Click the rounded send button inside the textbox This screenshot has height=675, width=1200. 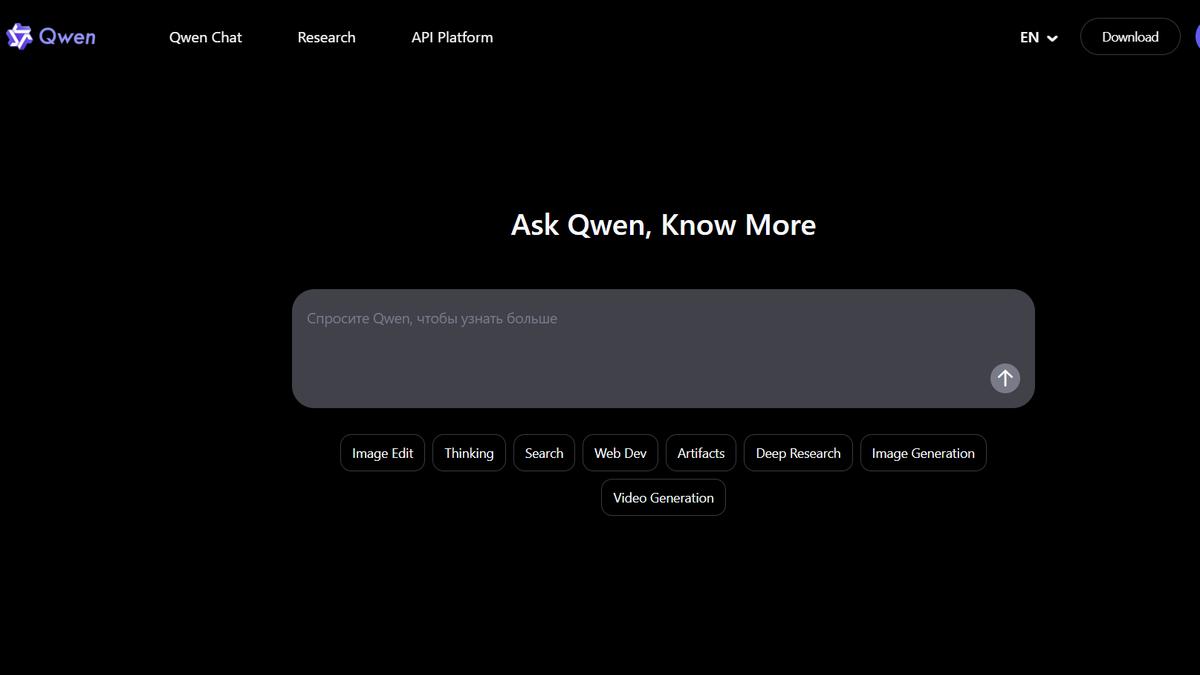pyautogui.click(x=1004, y=378)
